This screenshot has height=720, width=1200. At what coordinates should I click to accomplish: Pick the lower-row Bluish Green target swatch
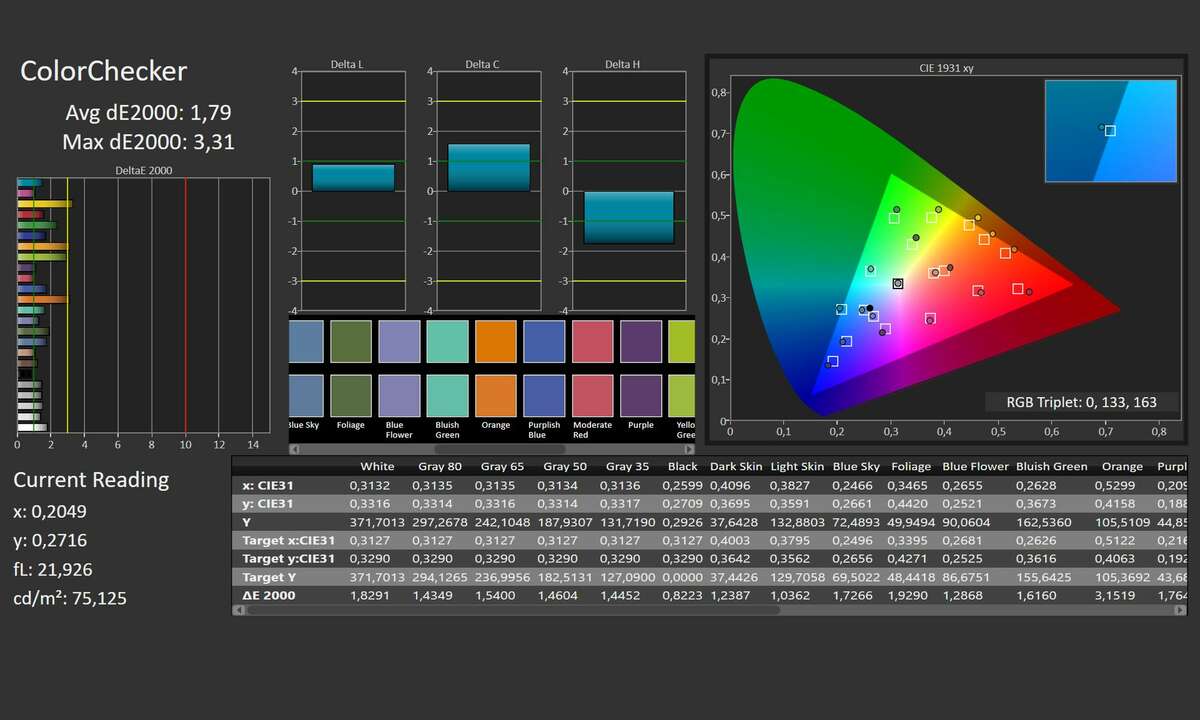pos(446,395)
